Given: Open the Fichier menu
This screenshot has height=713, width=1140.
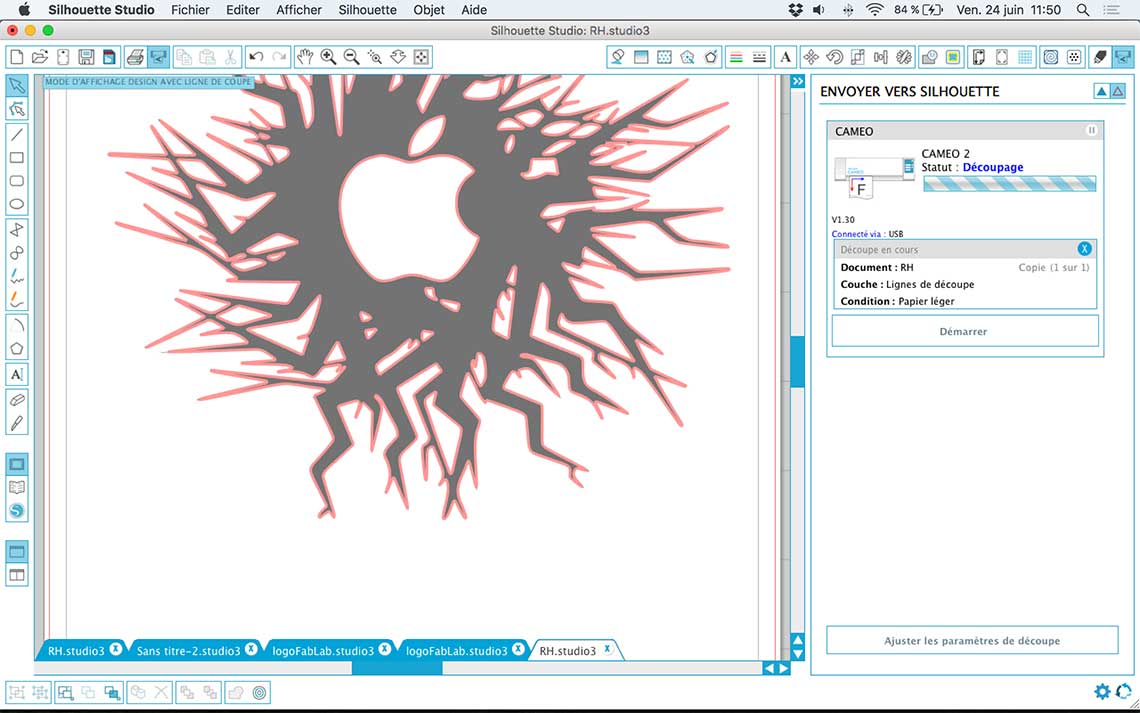Looking at the screenshot, I should click(190, 9).
